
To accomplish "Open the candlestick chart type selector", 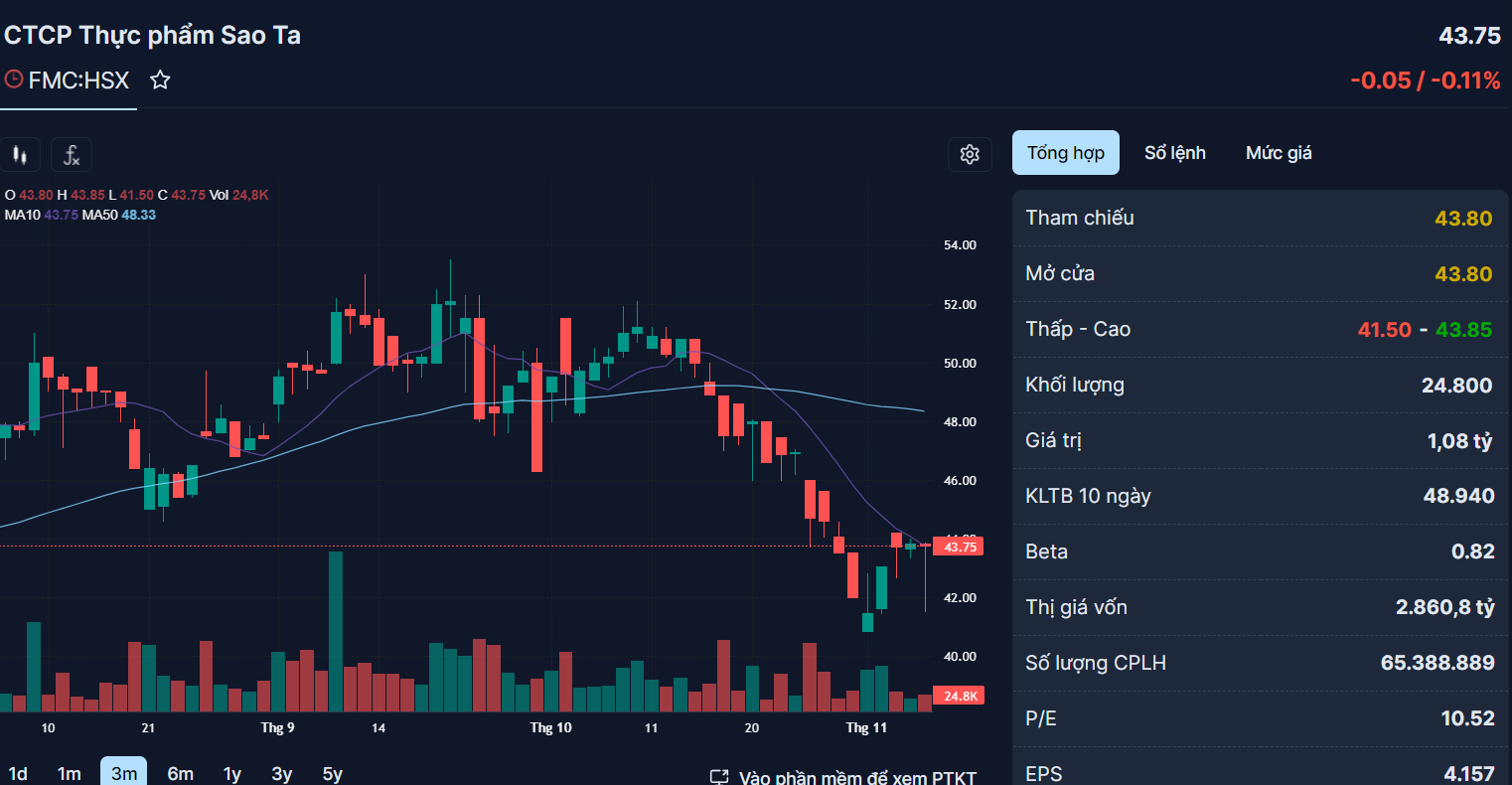I will click(x=19, y=154).
